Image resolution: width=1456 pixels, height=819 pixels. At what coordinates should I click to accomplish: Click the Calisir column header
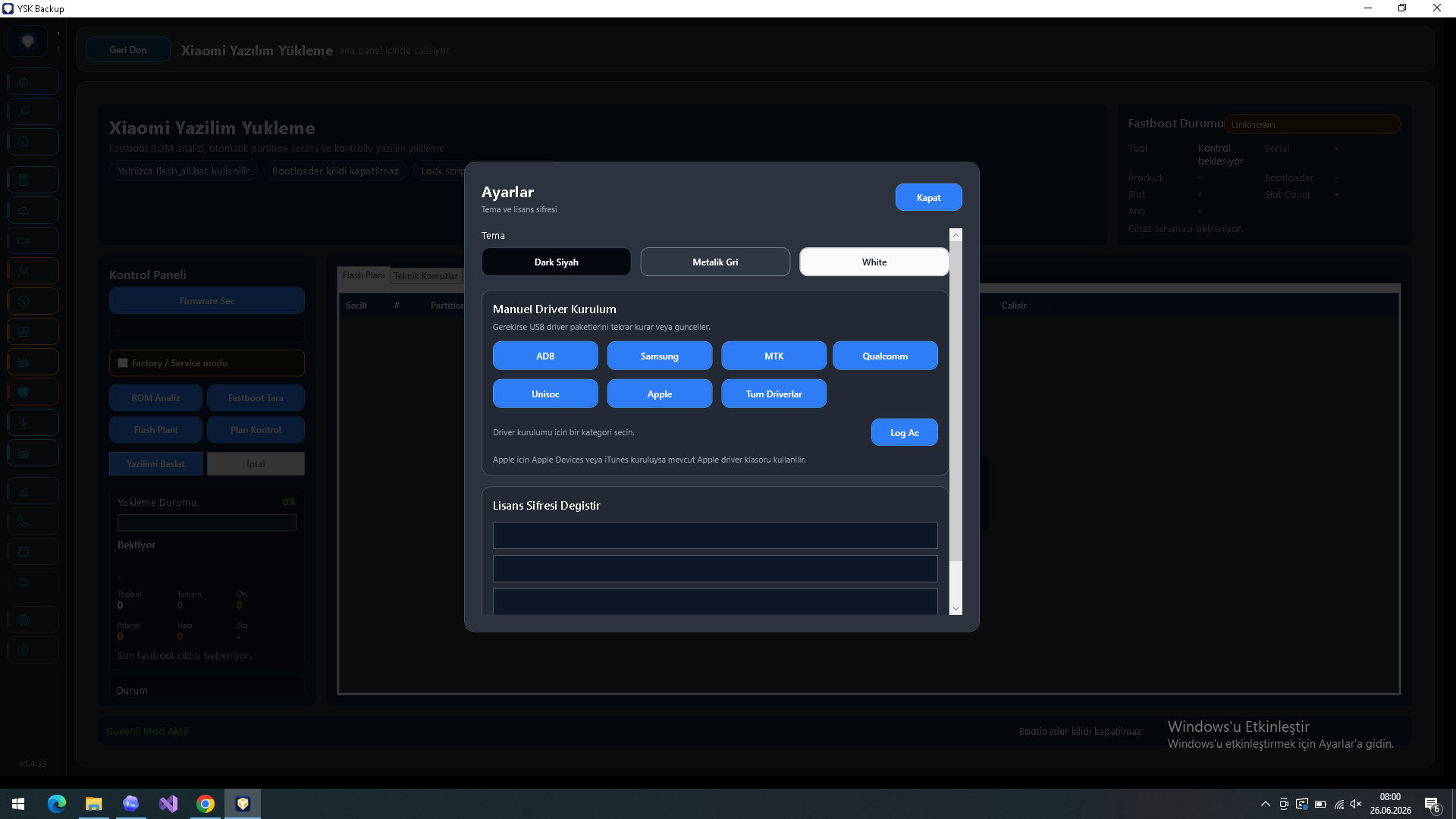[x=1014, y=306]
